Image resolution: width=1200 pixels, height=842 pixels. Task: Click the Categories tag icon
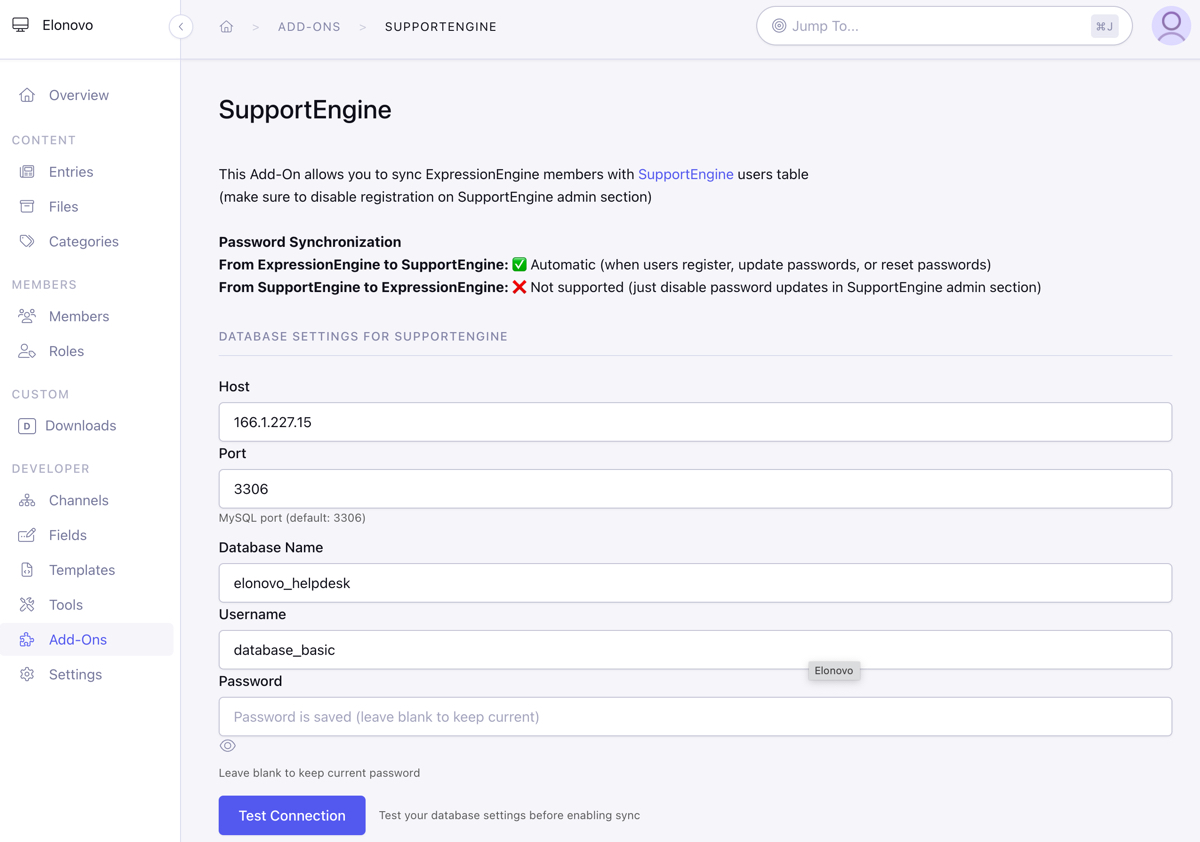27,242
